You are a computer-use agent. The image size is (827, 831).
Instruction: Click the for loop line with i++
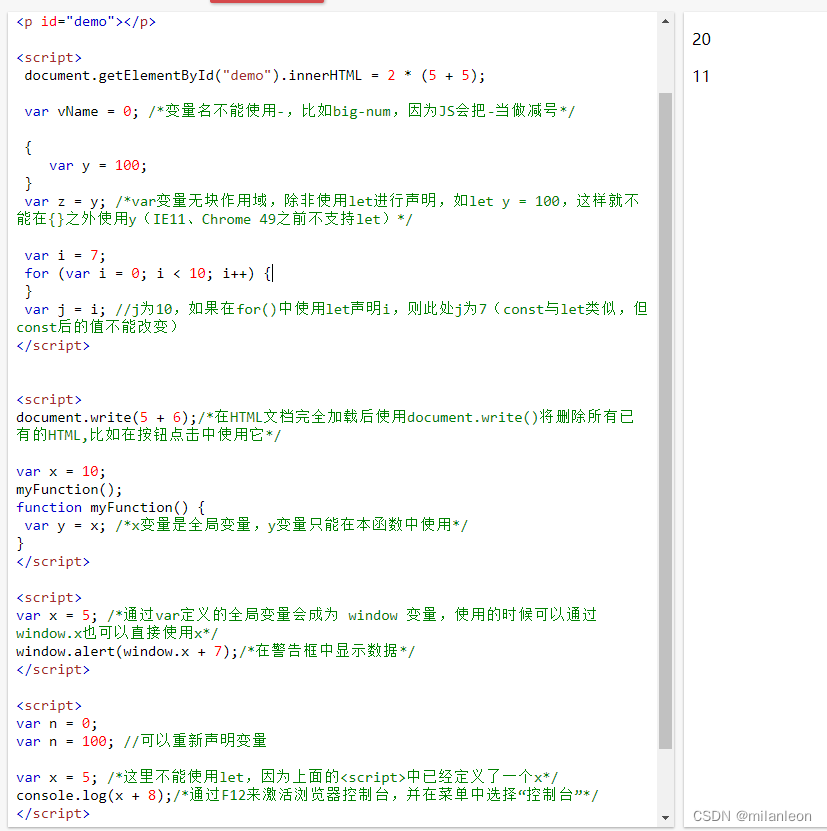(x=148, y=273)
